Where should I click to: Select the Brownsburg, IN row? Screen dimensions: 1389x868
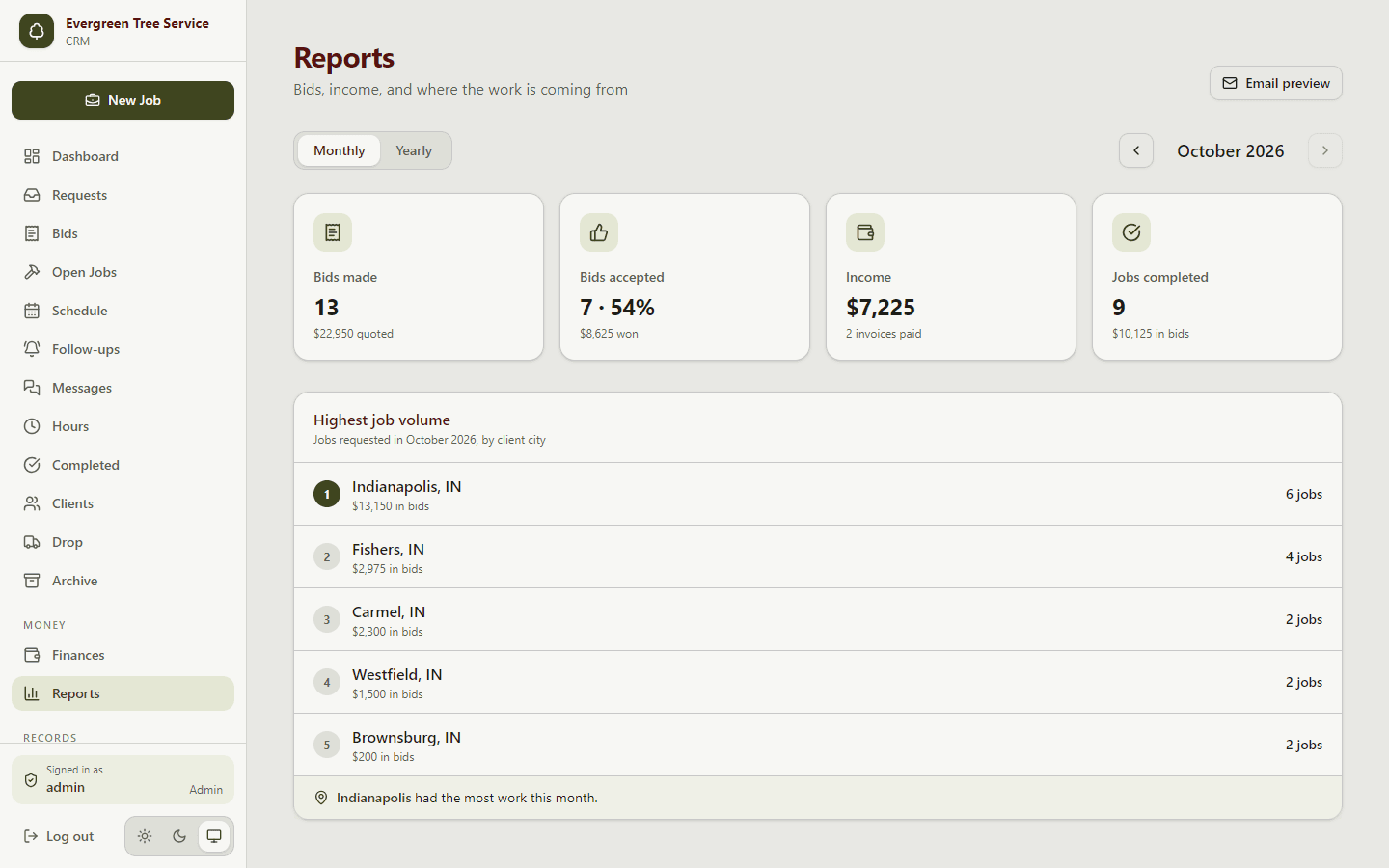(818, 745)
